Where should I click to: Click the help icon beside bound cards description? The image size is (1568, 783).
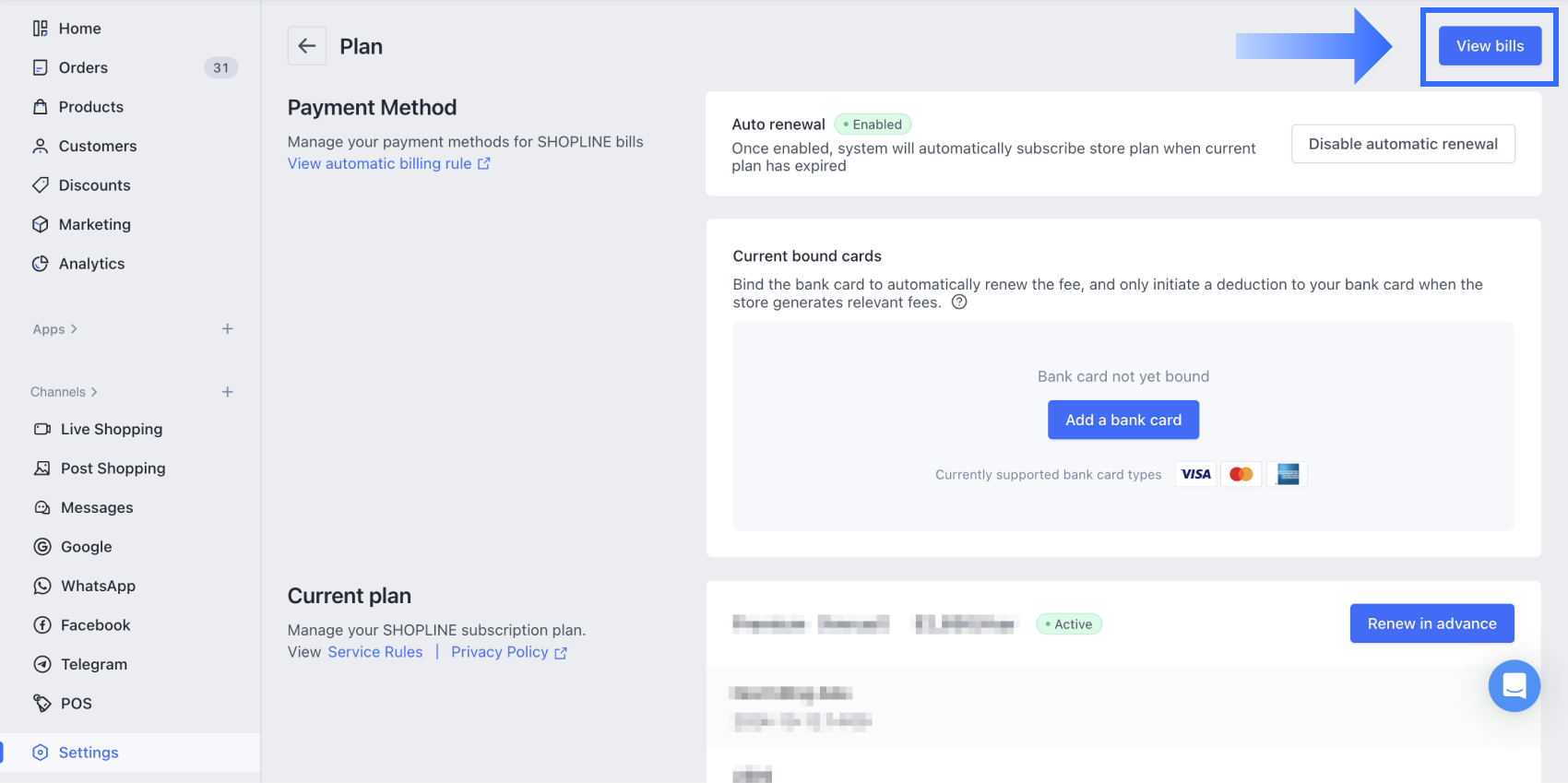point(959,303)
